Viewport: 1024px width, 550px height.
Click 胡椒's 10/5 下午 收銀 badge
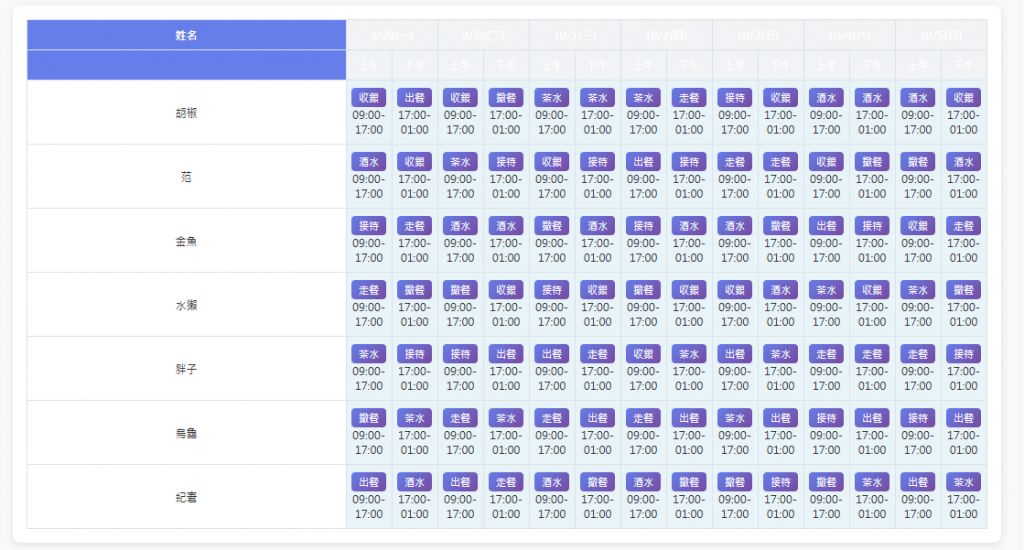tap(963, 97)
